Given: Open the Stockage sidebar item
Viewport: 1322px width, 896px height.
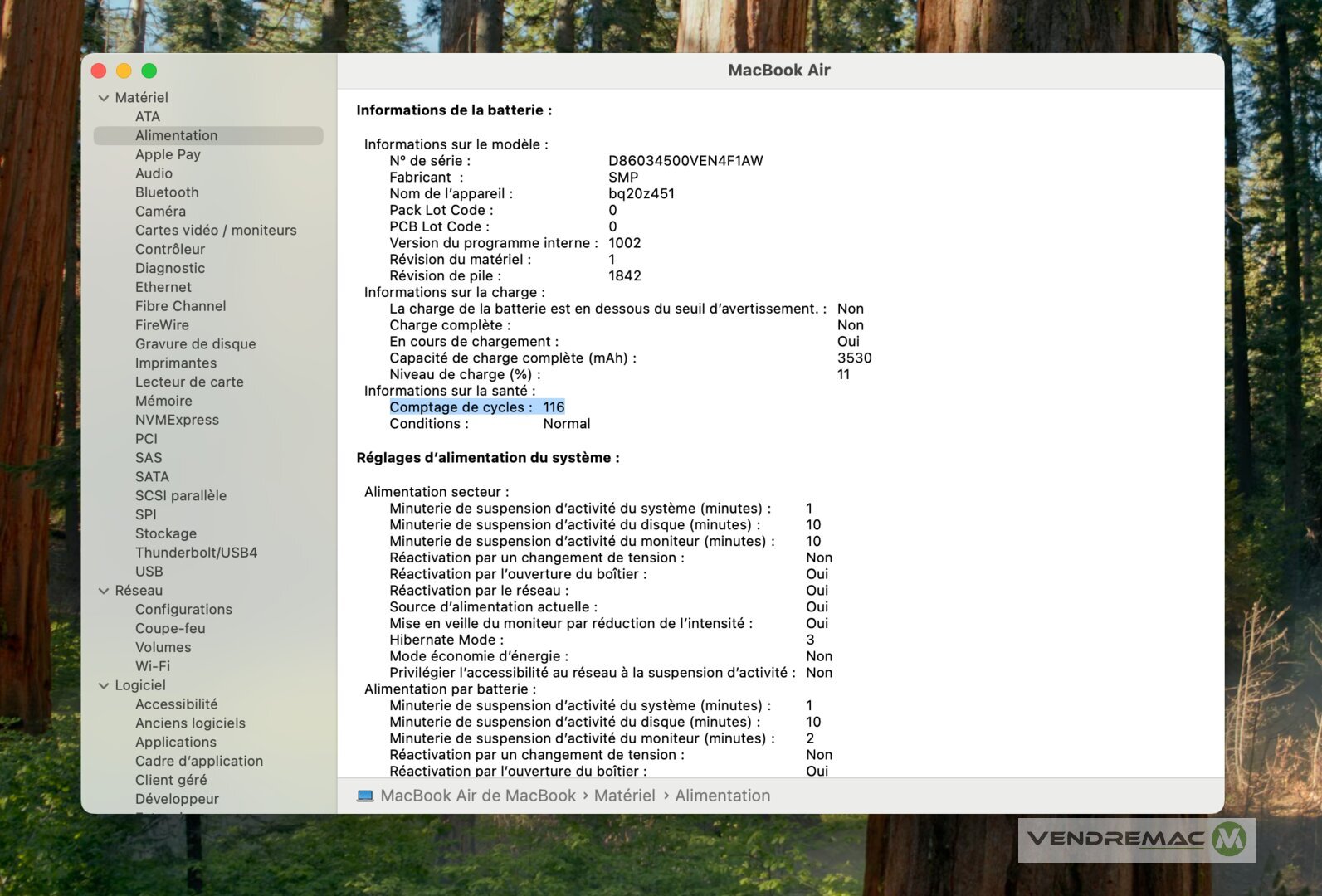Looking at the screenshot, I should click(x=166, y=533).
